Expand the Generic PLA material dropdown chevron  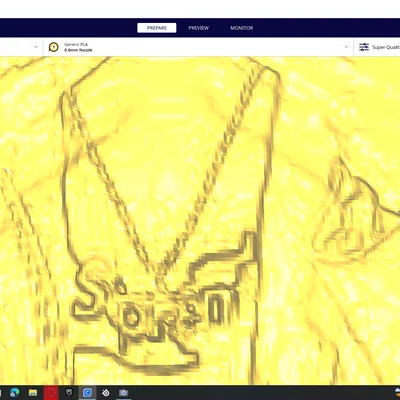(x=346, y=47)
